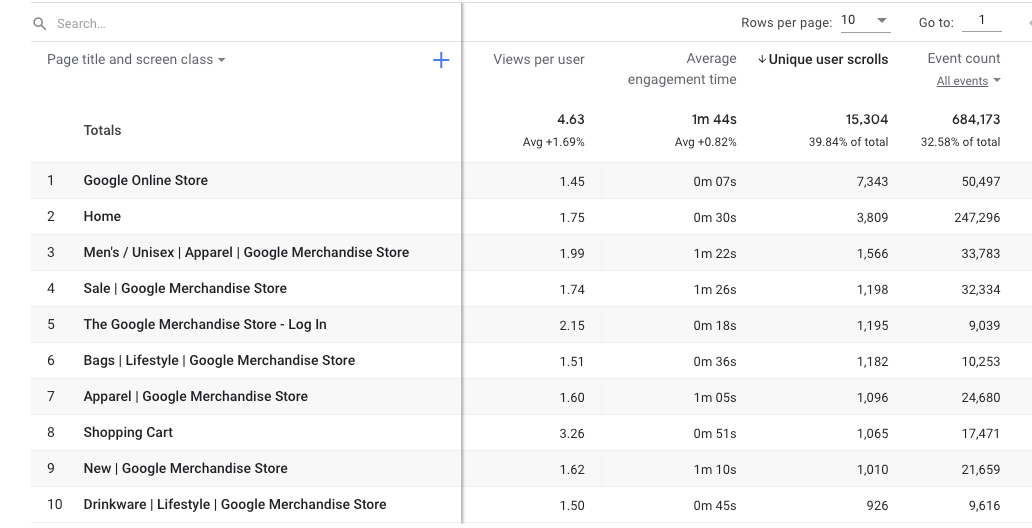Click the Unique user scrolls column header

point(828,59)
